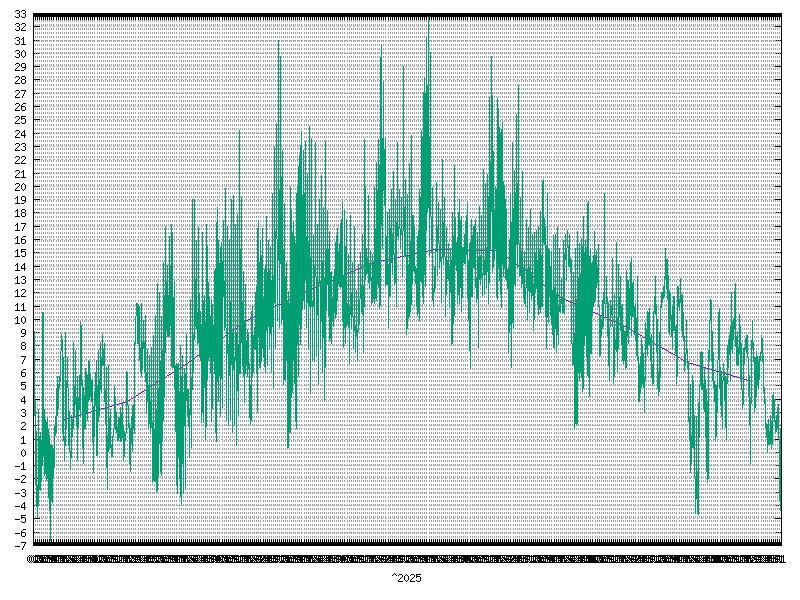Click the 33 label on the y-axis
Image resolution: width=800 pixels, height=600 pixels.
[x=20, y=15]
